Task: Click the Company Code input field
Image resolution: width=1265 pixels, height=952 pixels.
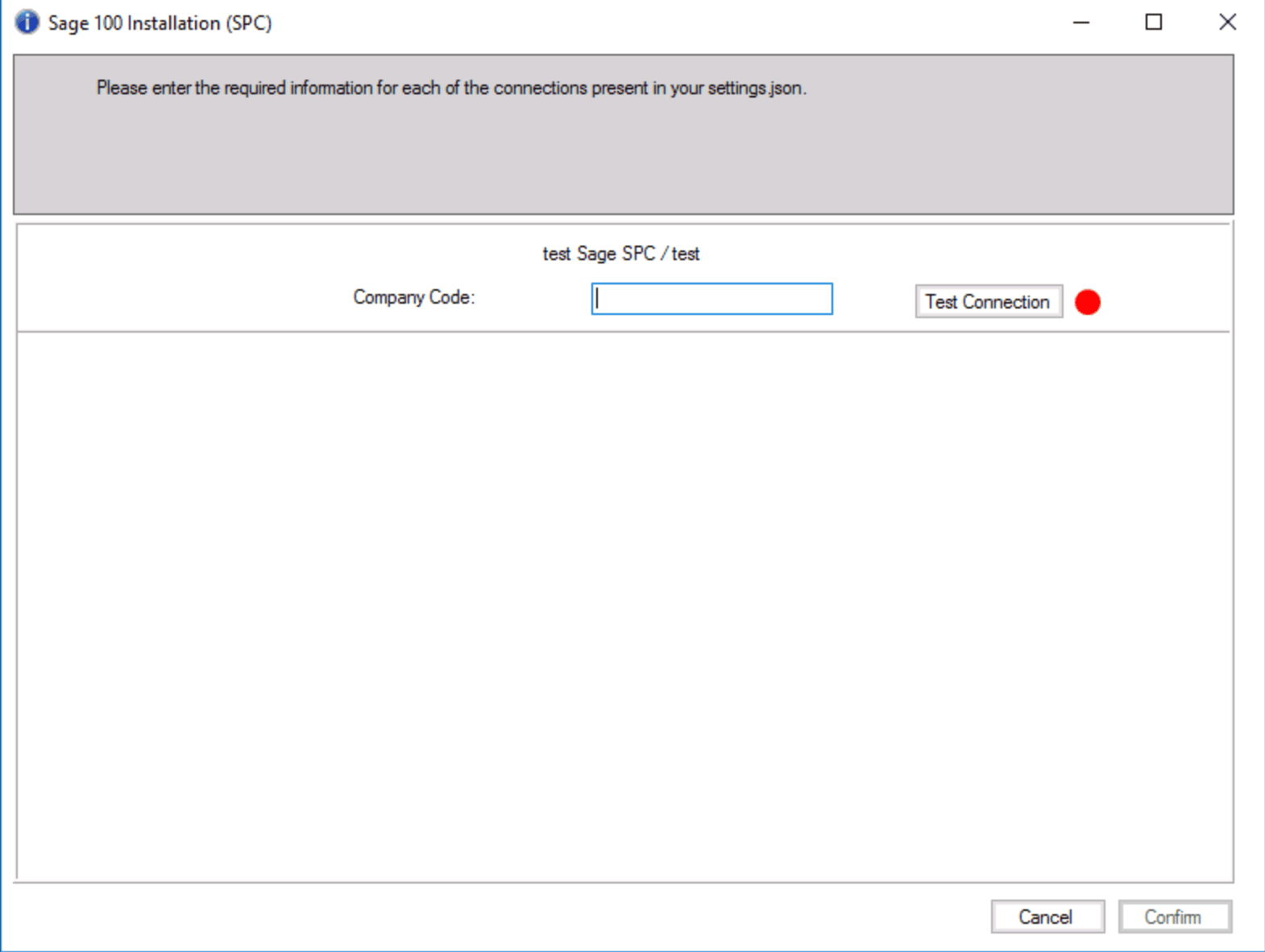Action: pos(711,299)
